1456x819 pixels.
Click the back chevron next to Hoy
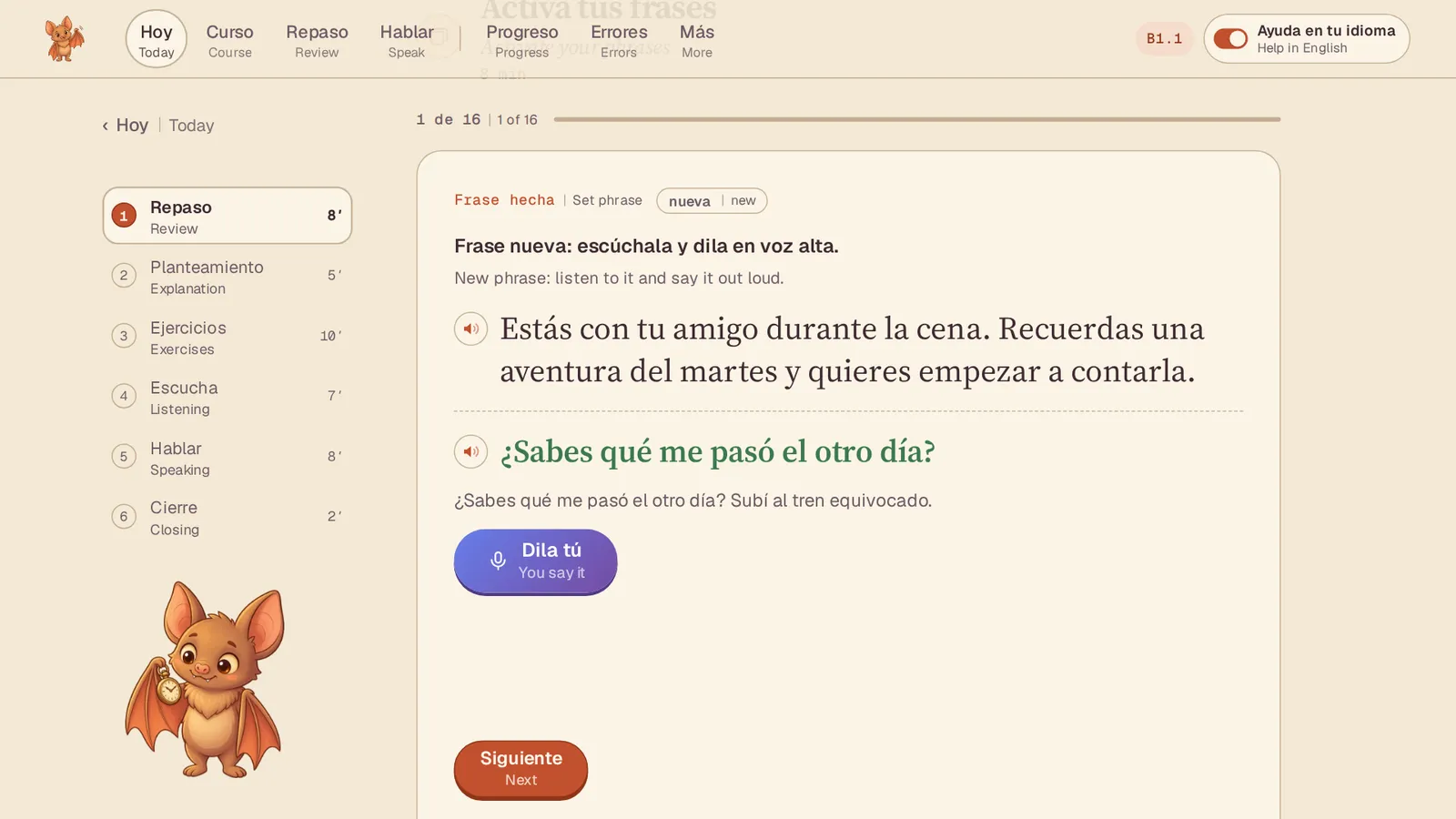click(x=106, y=126)
